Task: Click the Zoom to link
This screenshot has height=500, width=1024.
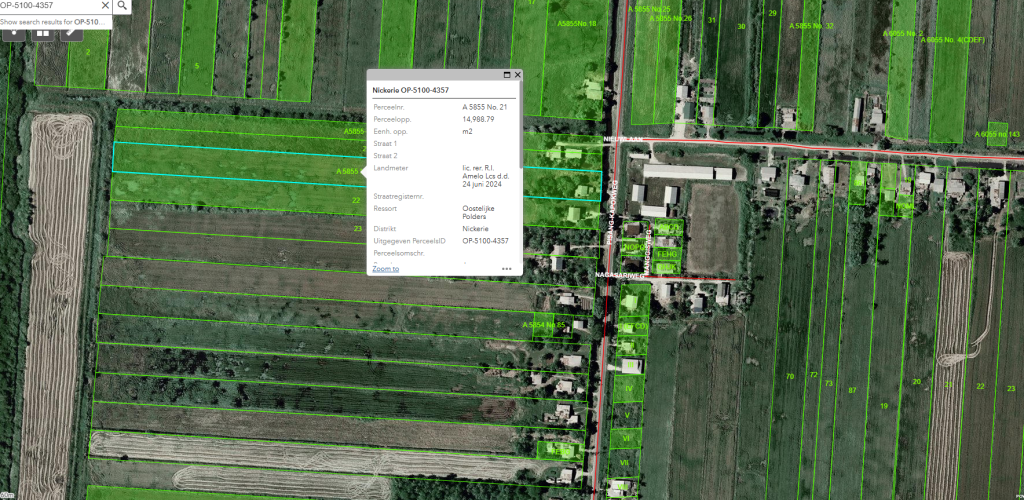Action: tap(386, 269)
